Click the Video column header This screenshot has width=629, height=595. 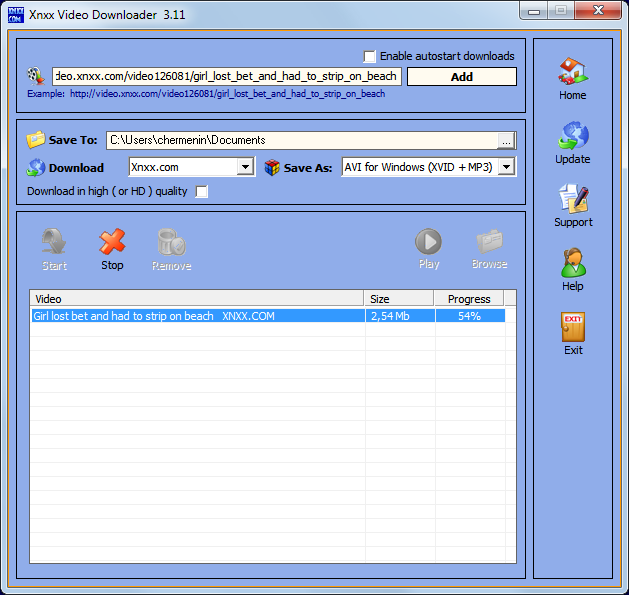click(197, 299)
